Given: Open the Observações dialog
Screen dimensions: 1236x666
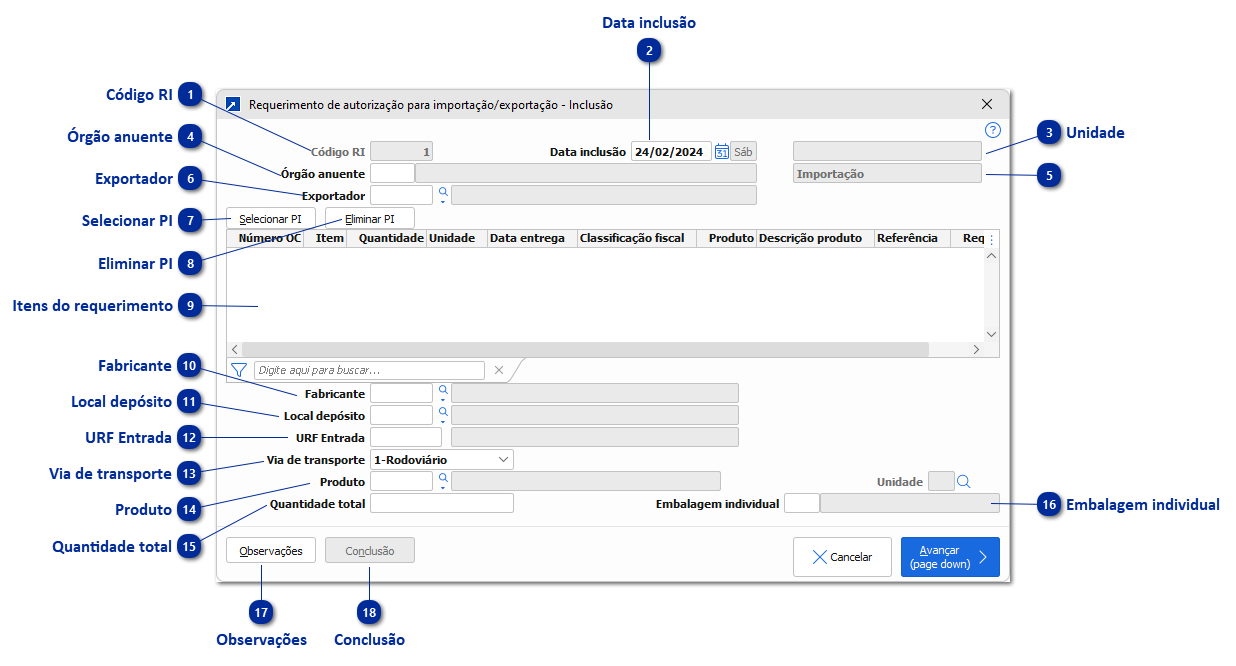Looking at the screenshot, I should [270, 549].
